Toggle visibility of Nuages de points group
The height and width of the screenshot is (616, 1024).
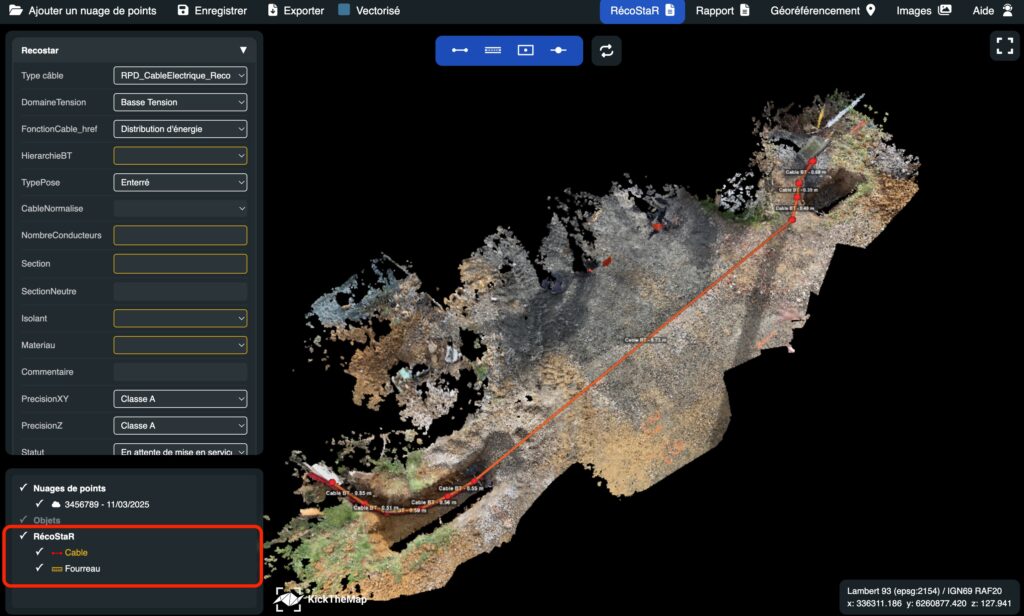[24, 488]
